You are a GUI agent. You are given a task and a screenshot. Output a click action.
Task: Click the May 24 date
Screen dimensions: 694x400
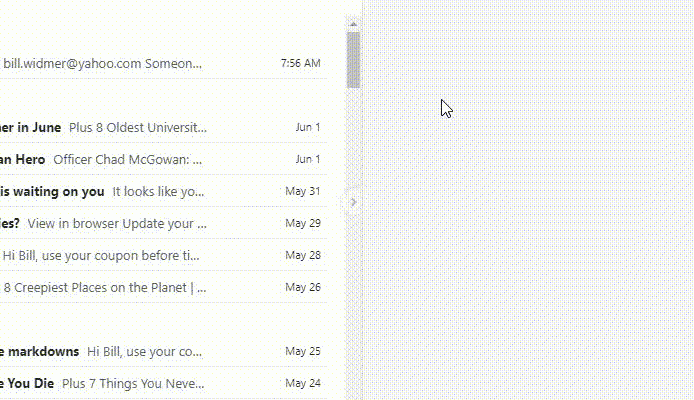(302, 383)
